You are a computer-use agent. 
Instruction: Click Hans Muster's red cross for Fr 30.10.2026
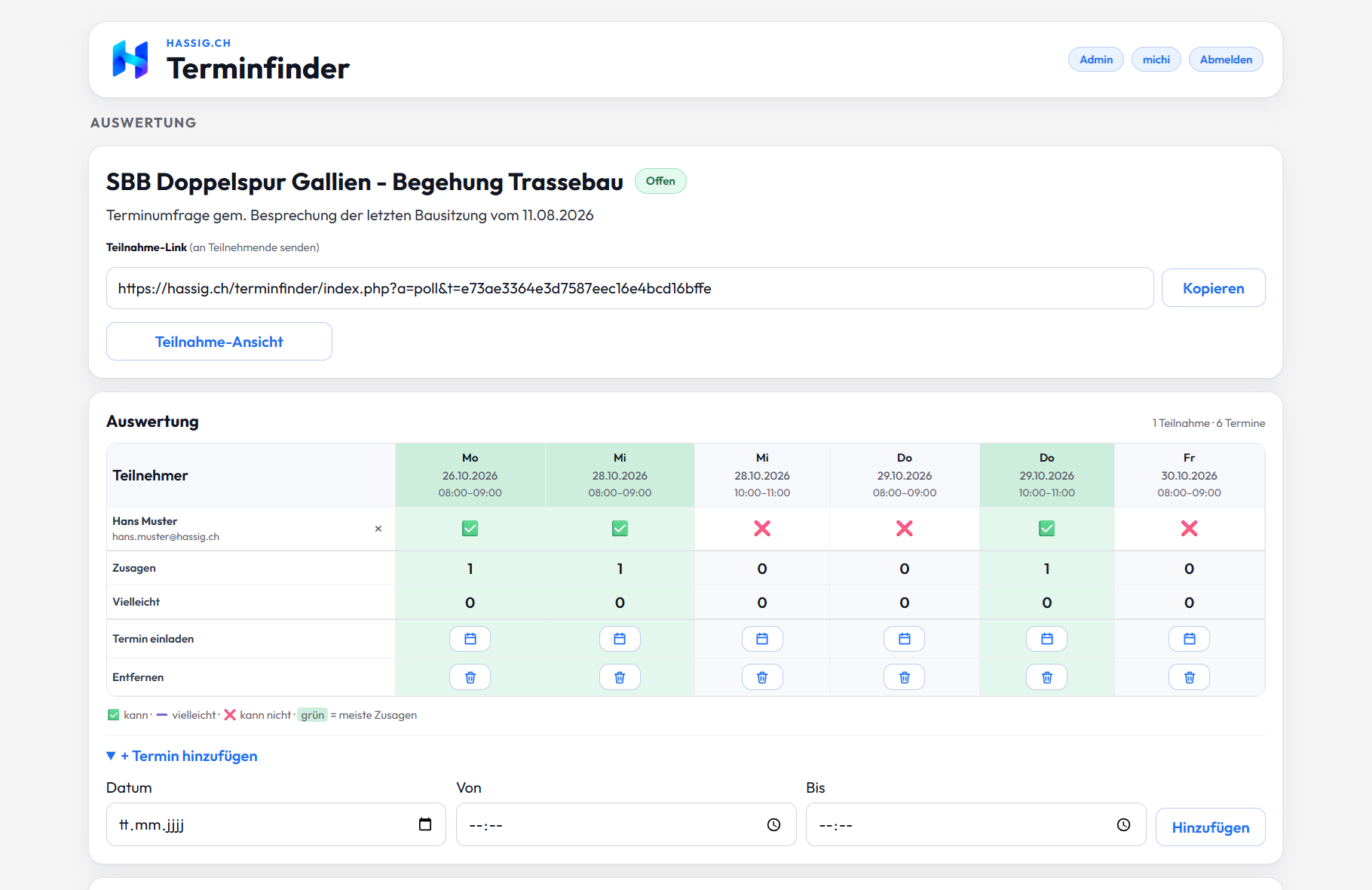coord(1190,529)
